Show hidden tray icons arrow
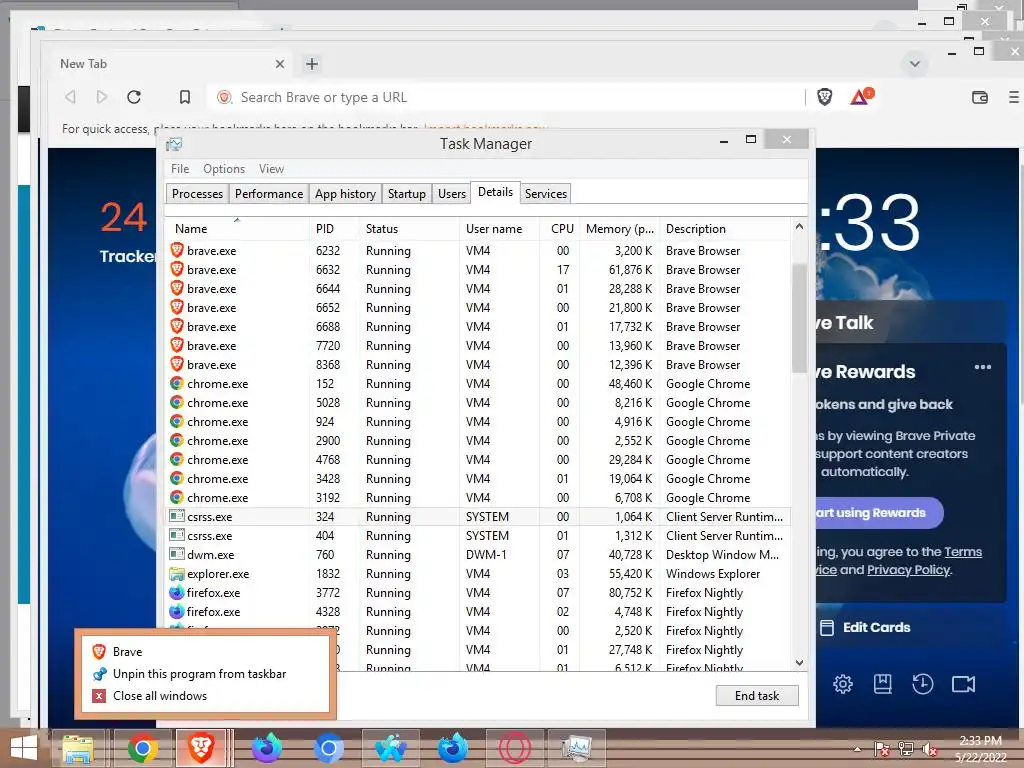This screenshot has width=1024, height=768. click(857, 749)
